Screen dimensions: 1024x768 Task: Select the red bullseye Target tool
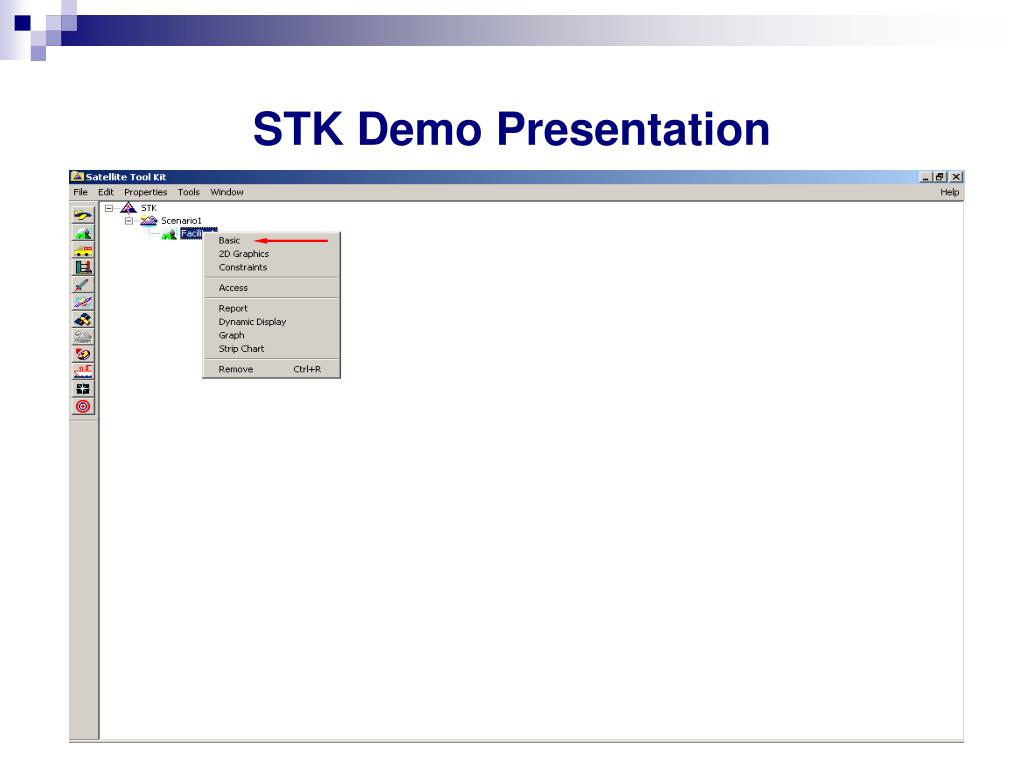click(83, 406)
